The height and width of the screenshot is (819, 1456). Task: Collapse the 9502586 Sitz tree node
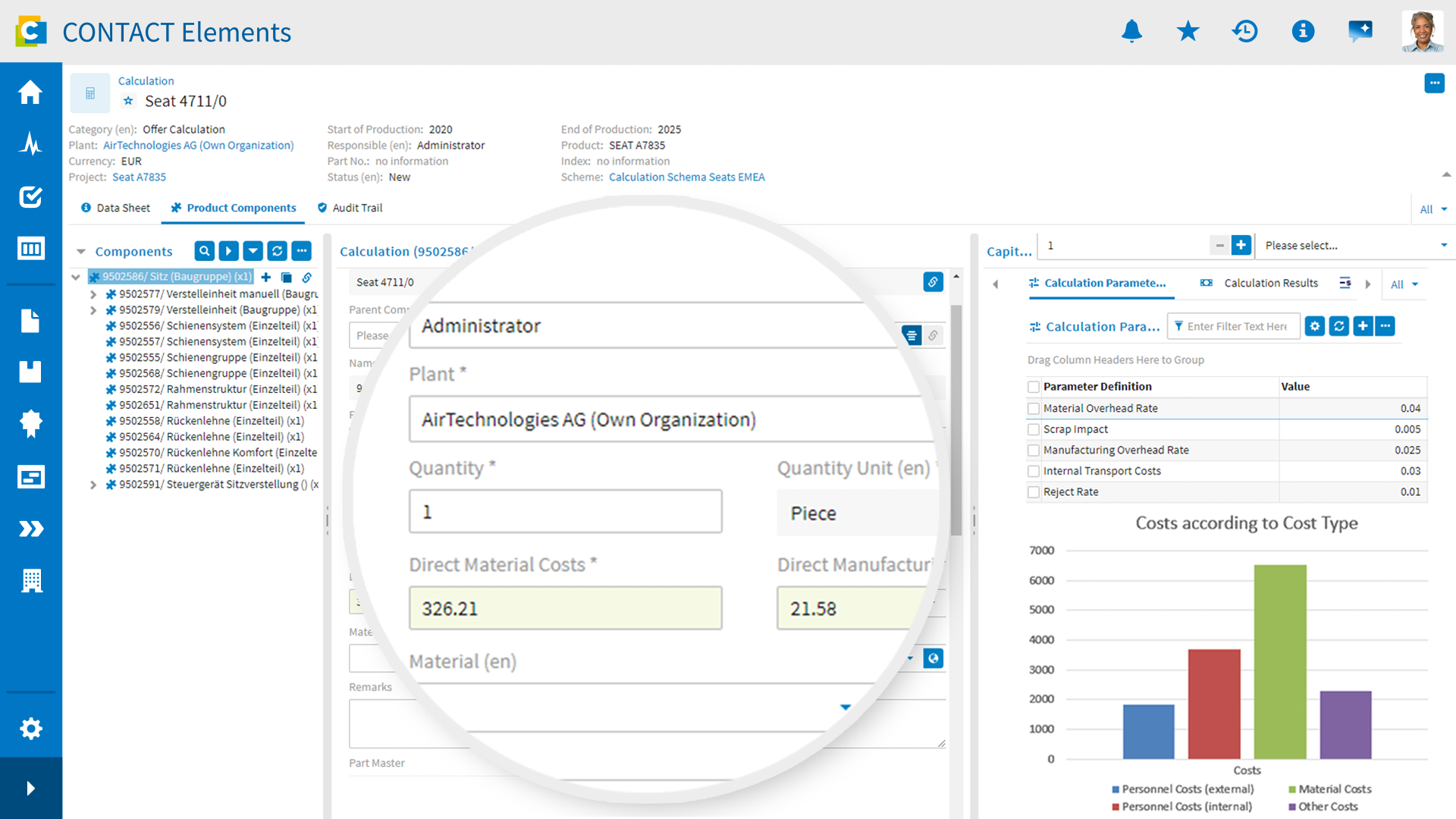point(76,278)
